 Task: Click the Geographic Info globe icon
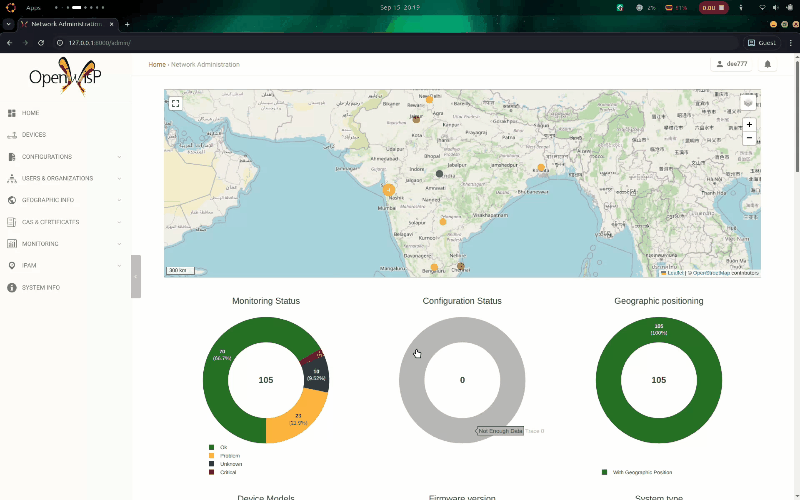[x=12, y=200]
